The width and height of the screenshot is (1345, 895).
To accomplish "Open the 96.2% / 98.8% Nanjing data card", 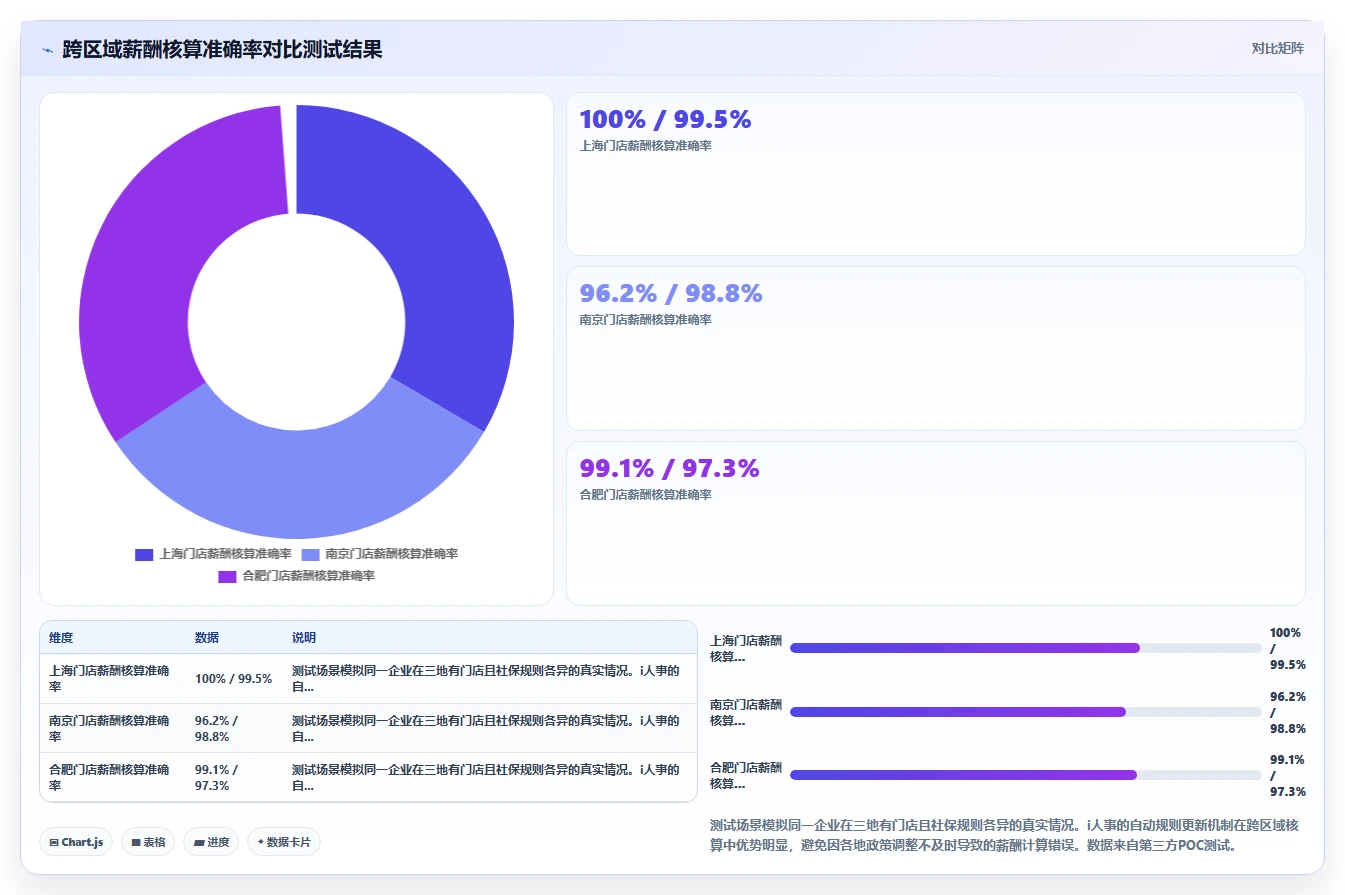I will click(936, 348).
